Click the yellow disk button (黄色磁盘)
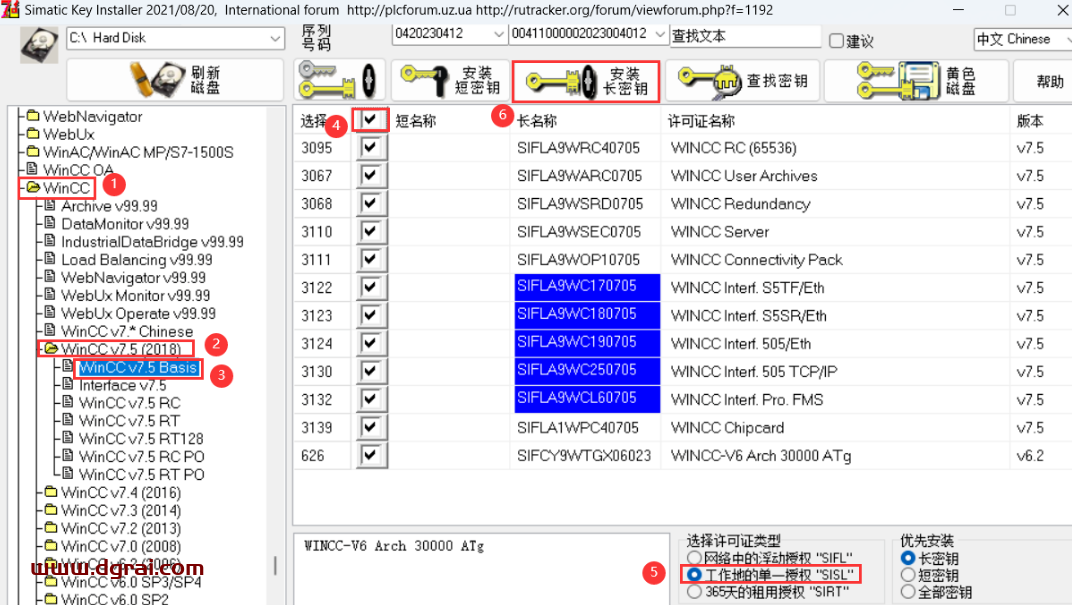This screenshot has height=605, width=1072. (x=914, y=80)
